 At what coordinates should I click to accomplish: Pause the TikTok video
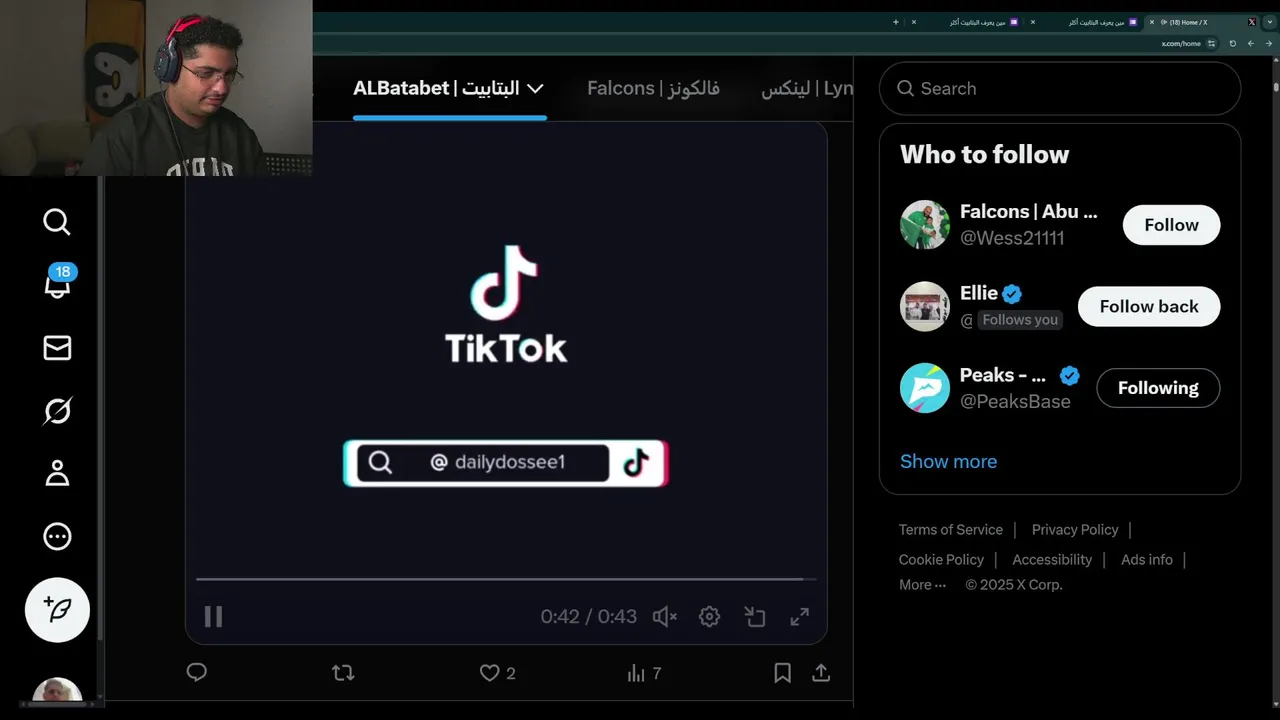coord(213,617)
